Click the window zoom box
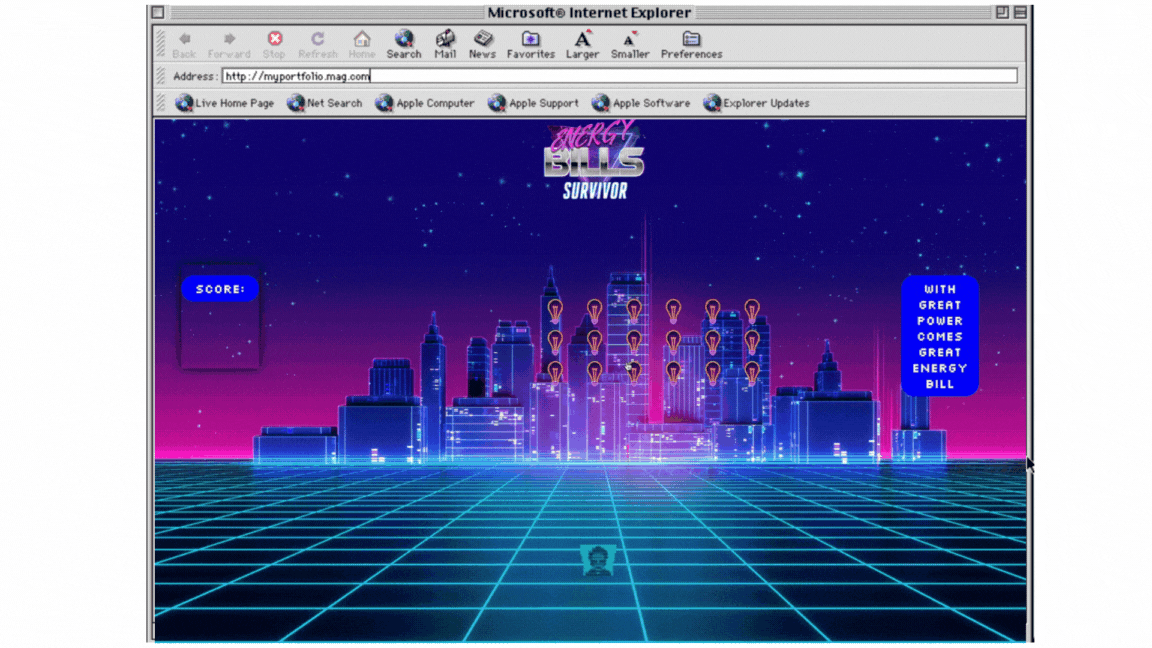Image resolution: width=1152 pixels, height=648 pixels. point(1002,12)
